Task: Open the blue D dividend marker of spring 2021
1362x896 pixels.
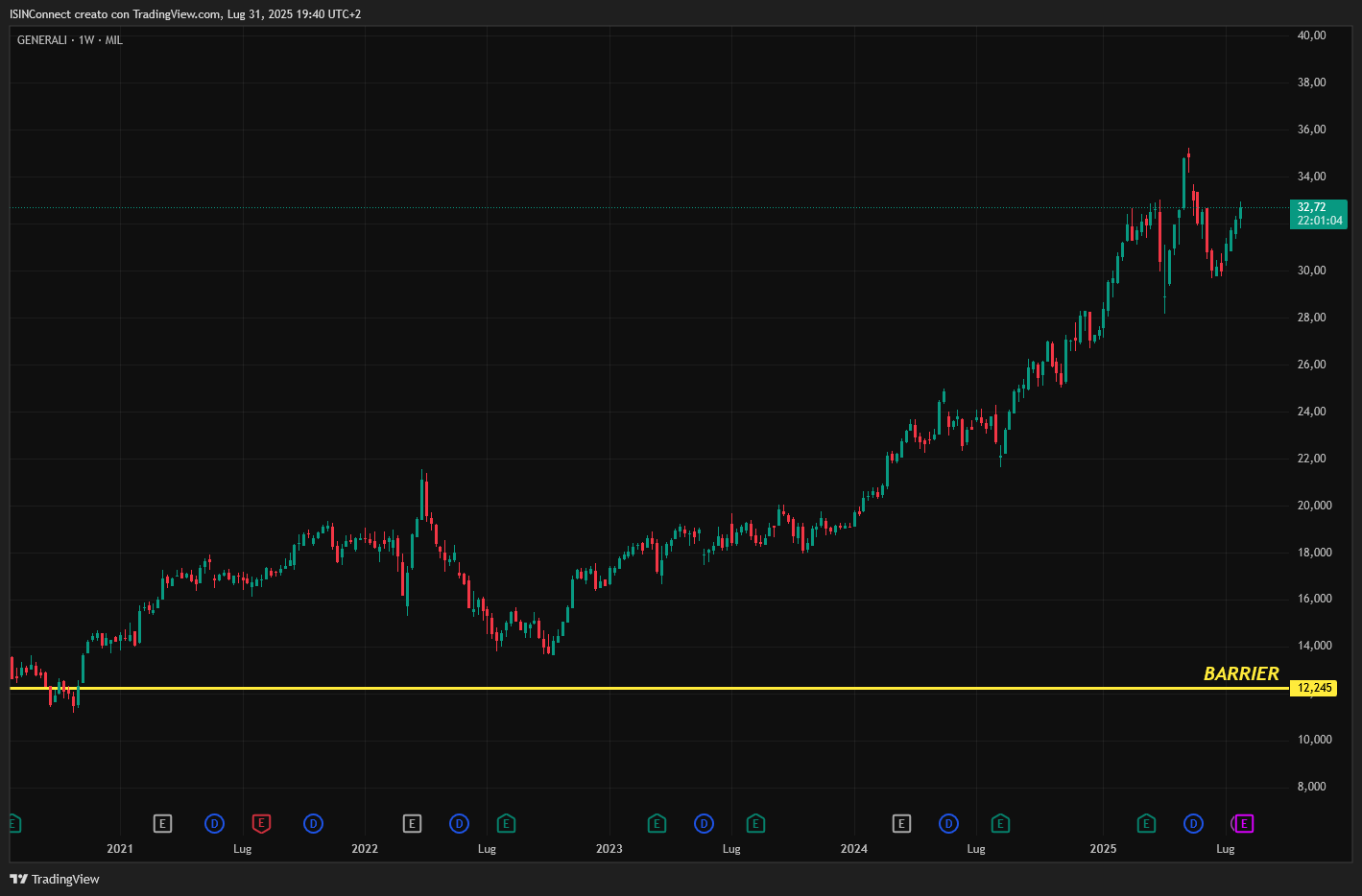Action: (x=214, y=823)
